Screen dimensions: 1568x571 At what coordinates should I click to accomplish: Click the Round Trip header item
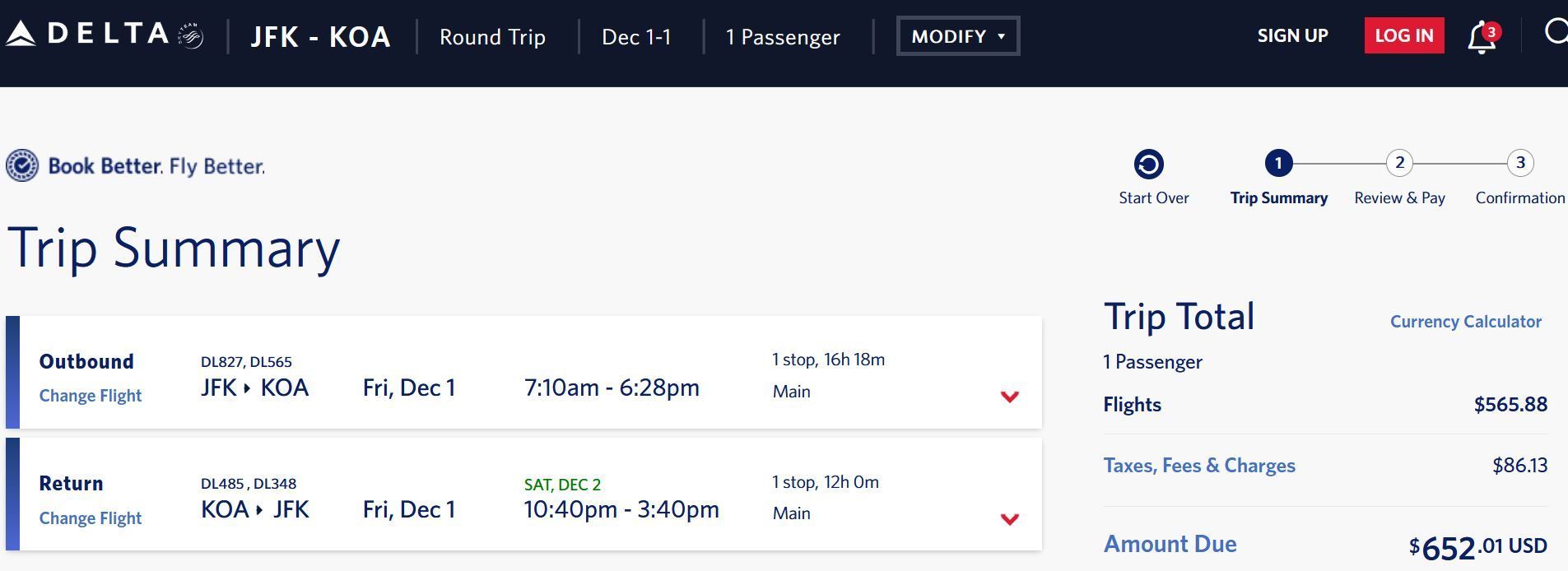492,37
